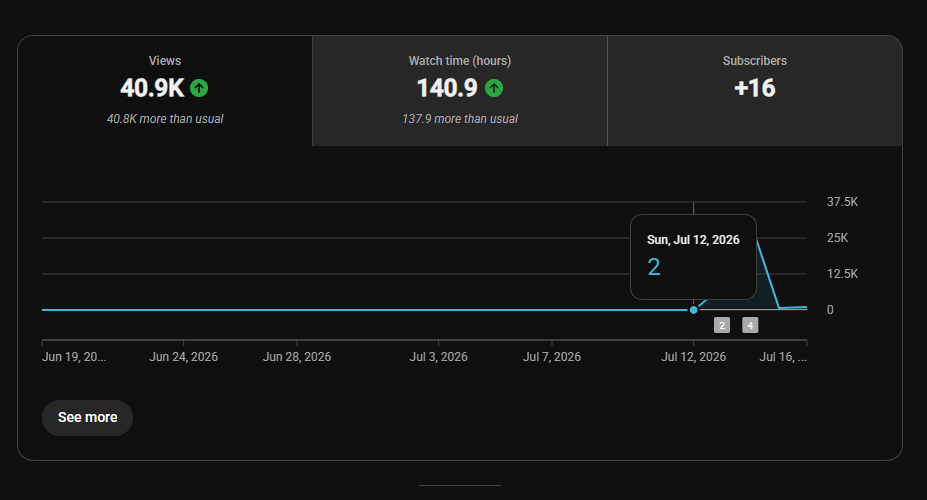Open the Subscribers metric tab
The width and height of the screenshot is (927, 500).
[755, 91]
